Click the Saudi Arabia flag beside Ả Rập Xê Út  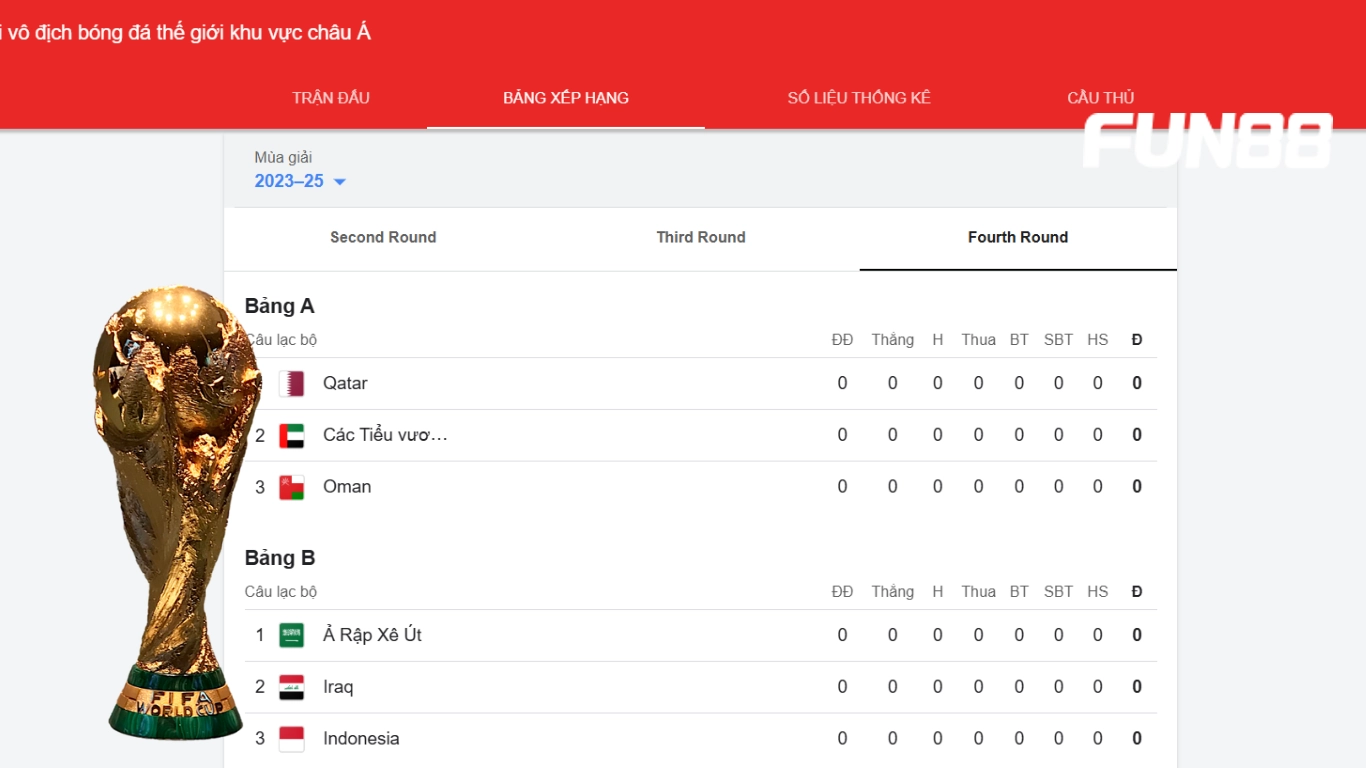click(292, 635)
